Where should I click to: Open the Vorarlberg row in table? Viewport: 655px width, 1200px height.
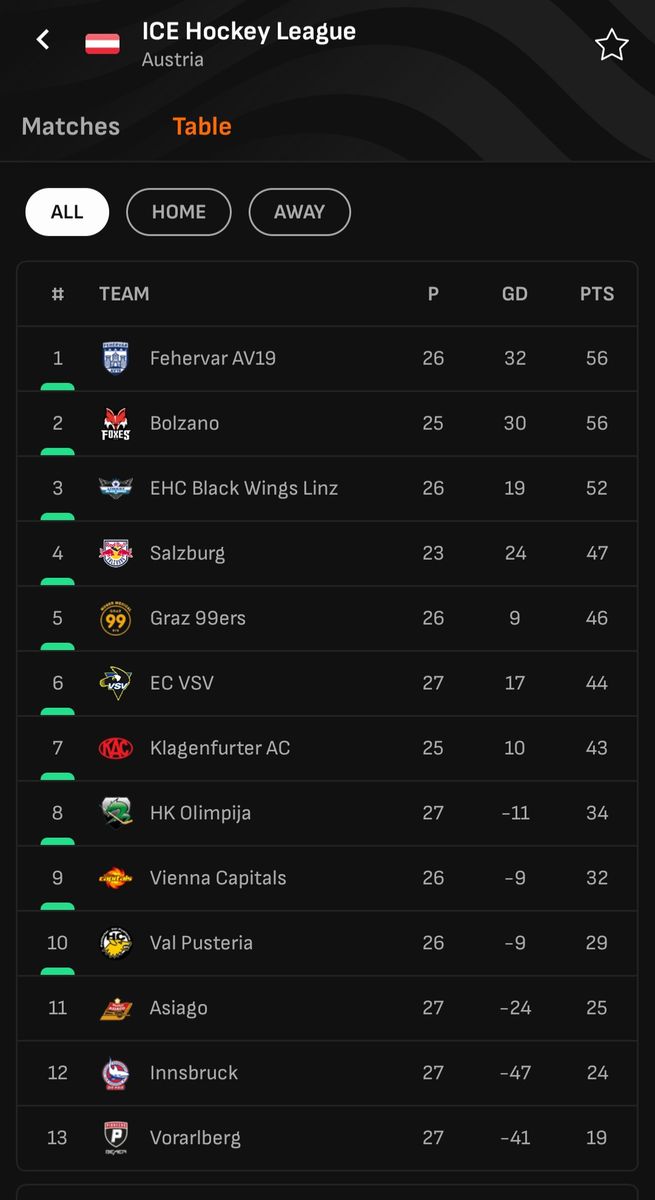pos(195,1138)
